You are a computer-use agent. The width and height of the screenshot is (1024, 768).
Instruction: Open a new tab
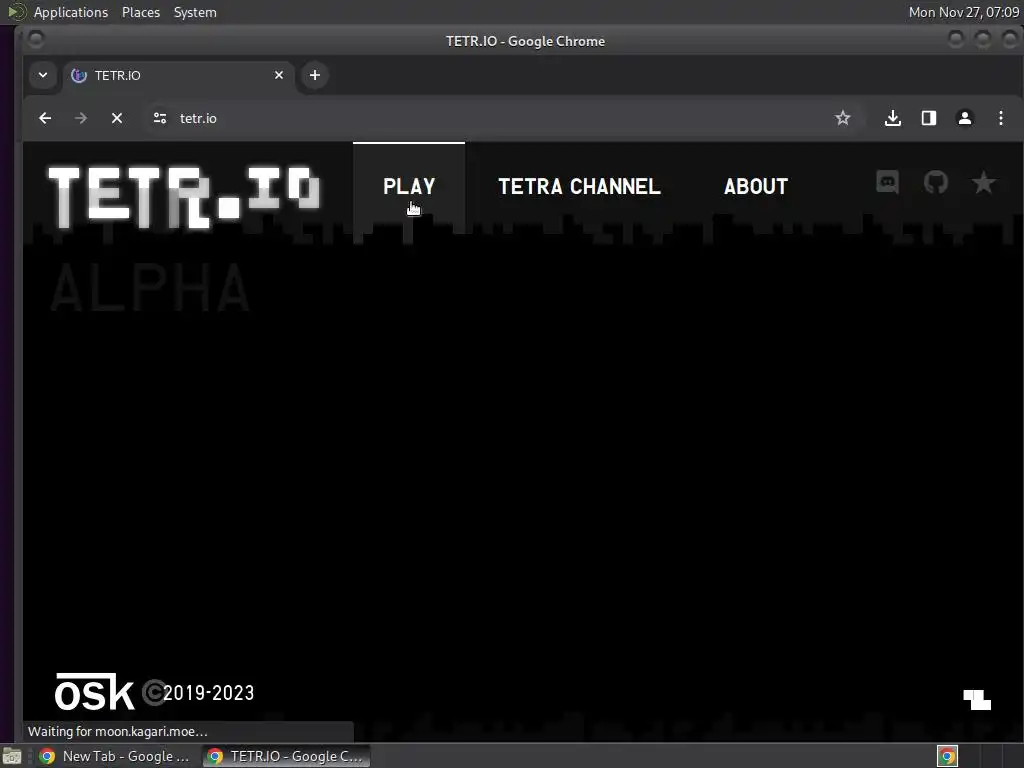pos(315,75)
